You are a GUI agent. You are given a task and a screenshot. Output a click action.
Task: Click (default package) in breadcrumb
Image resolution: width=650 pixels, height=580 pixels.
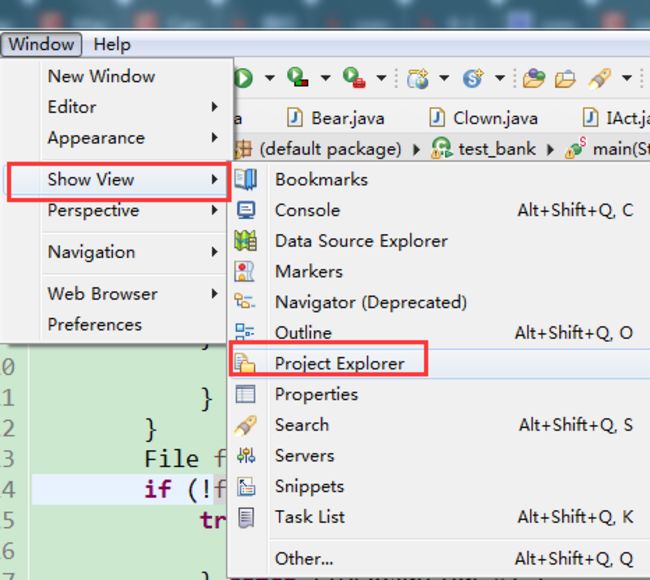[x=330, y=148]
